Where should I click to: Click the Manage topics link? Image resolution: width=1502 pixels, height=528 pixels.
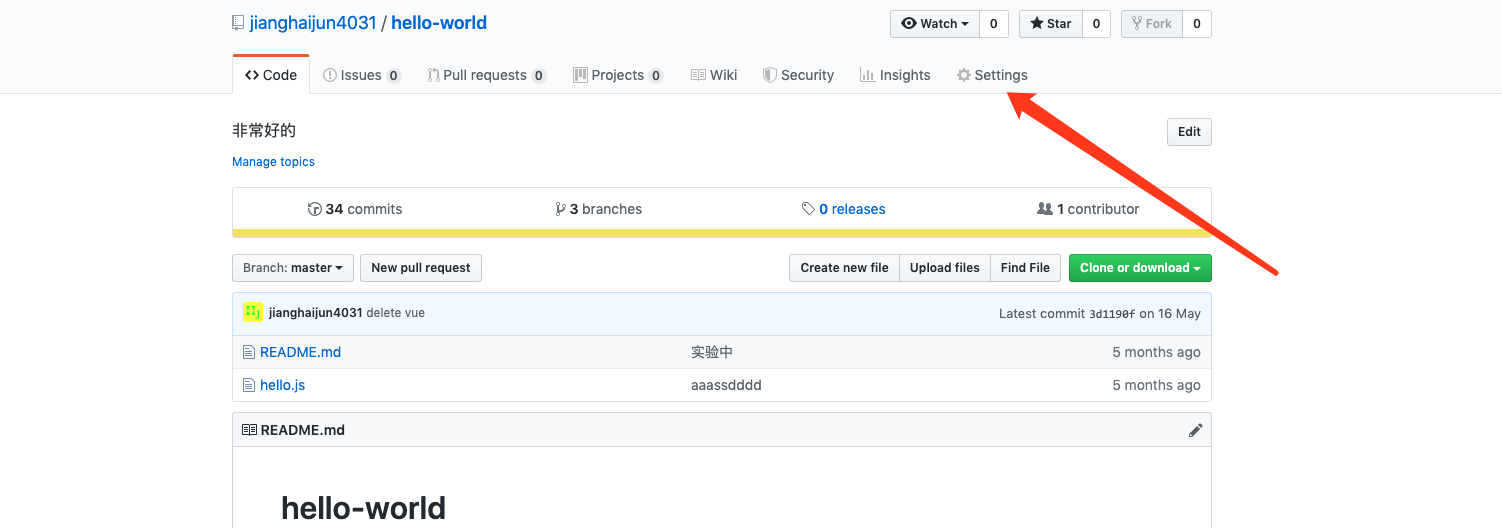pyautogui.click(x=273, y=162)
